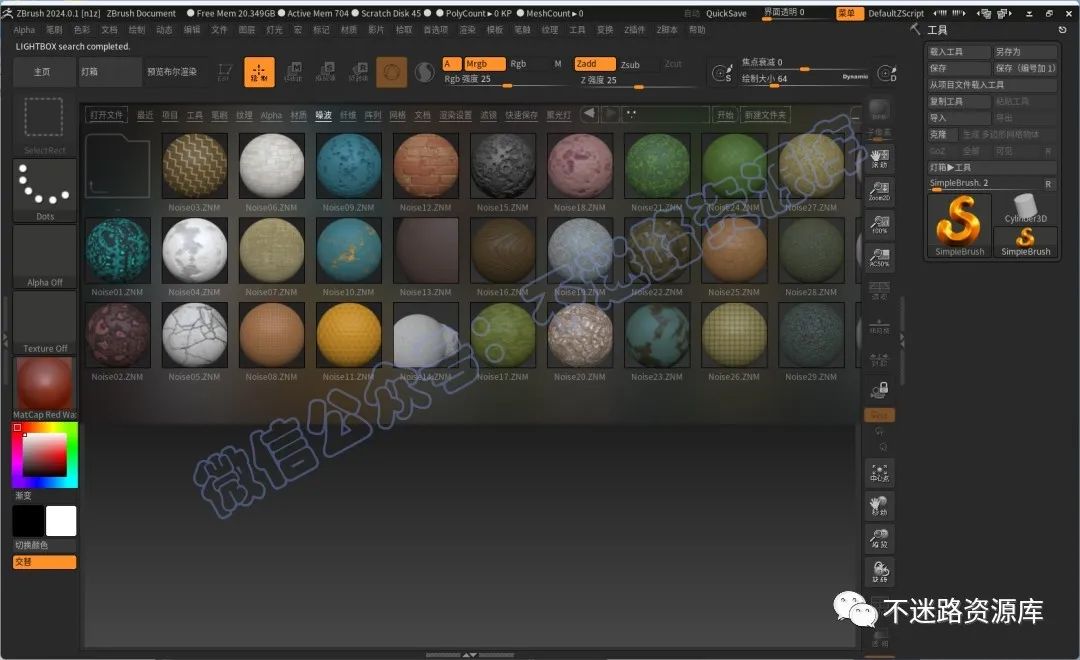Screen dimensions: 1080x660
Task: Pick a color in the color square
Action: (x=44, y=455)
